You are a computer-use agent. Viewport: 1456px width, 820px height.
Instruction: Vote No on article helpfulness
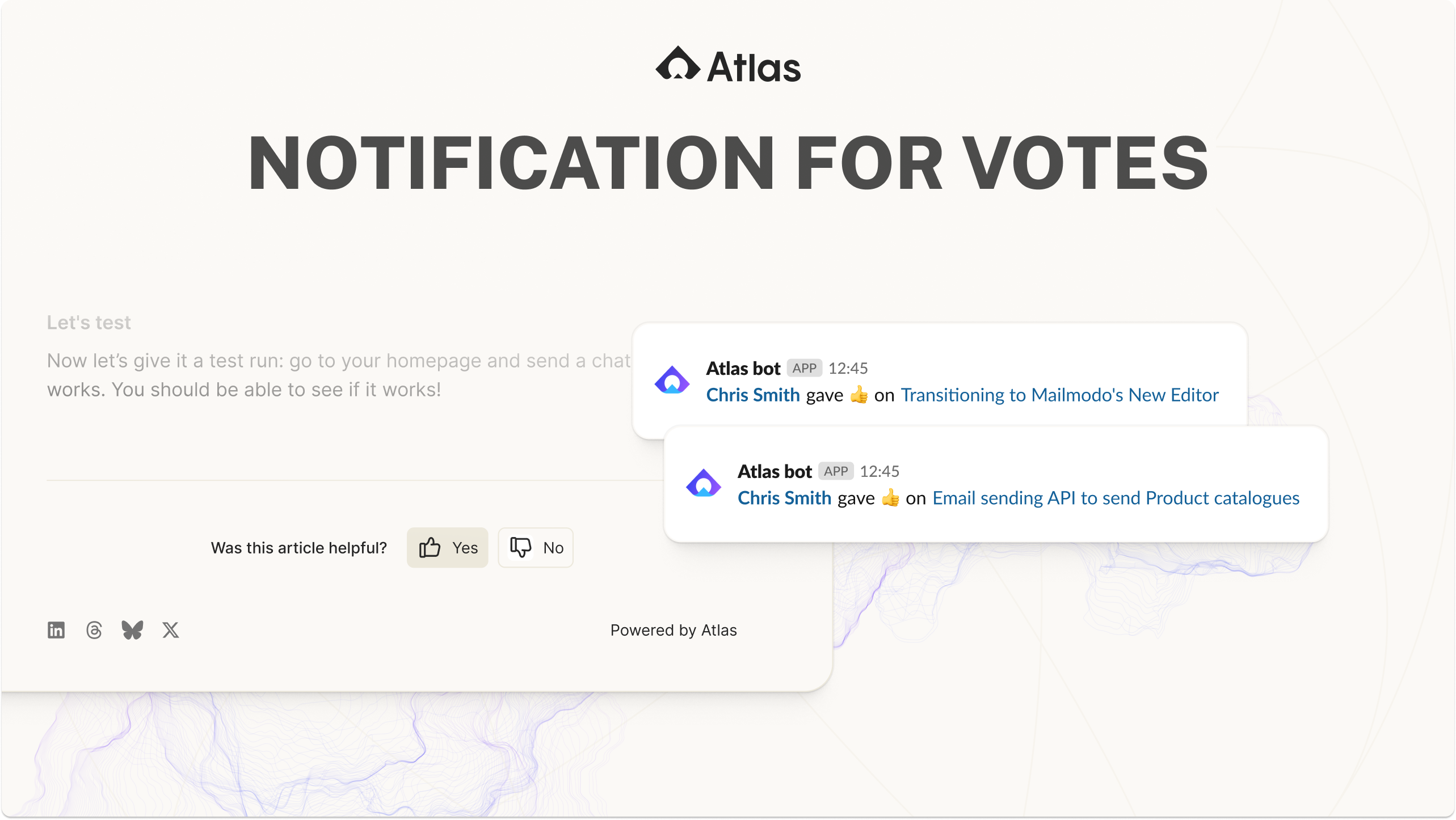pyautogui.click(x=535, y=548)
